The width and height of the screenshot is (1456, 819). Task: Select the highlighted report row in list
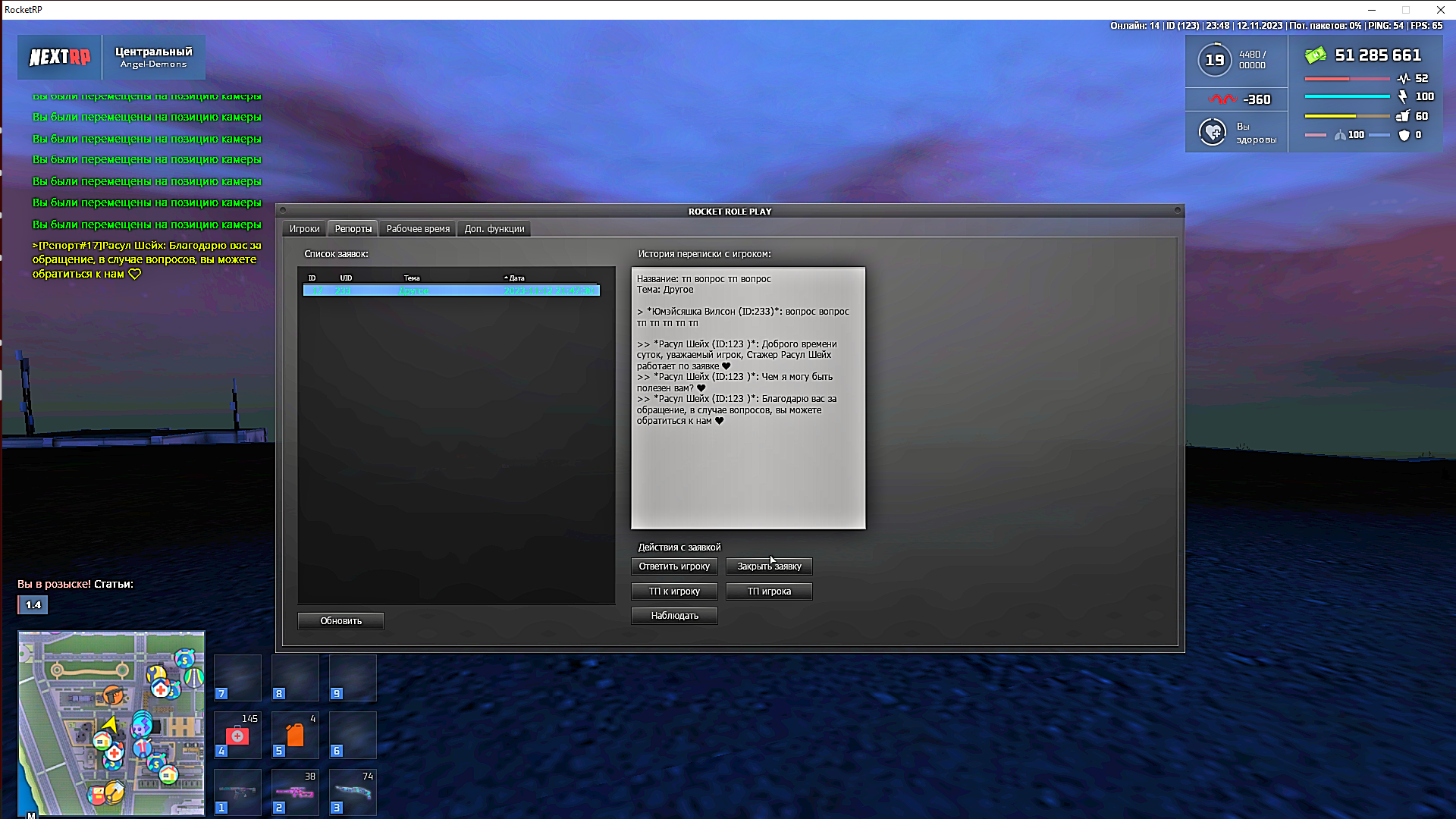pos(451,291)
